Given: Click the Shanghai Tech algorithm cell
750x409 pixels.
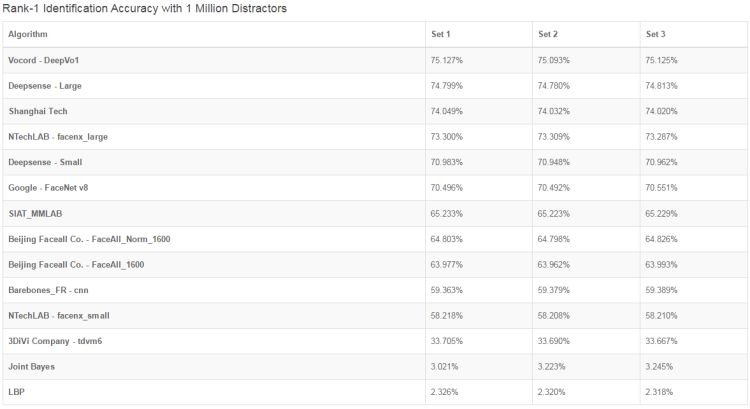Looking at the screenshot, I should tap(38, 111).
